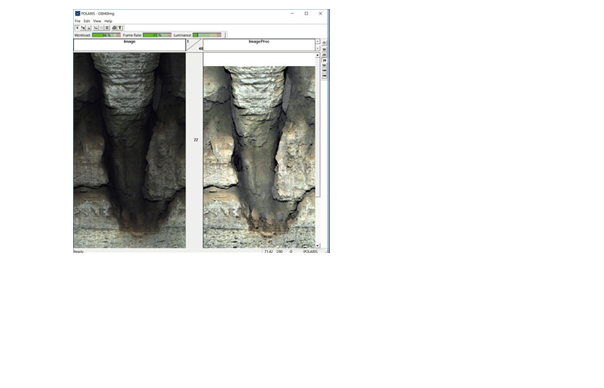Click the up stepper arrow beside the ImageProc header

click(x=318, y=41)
